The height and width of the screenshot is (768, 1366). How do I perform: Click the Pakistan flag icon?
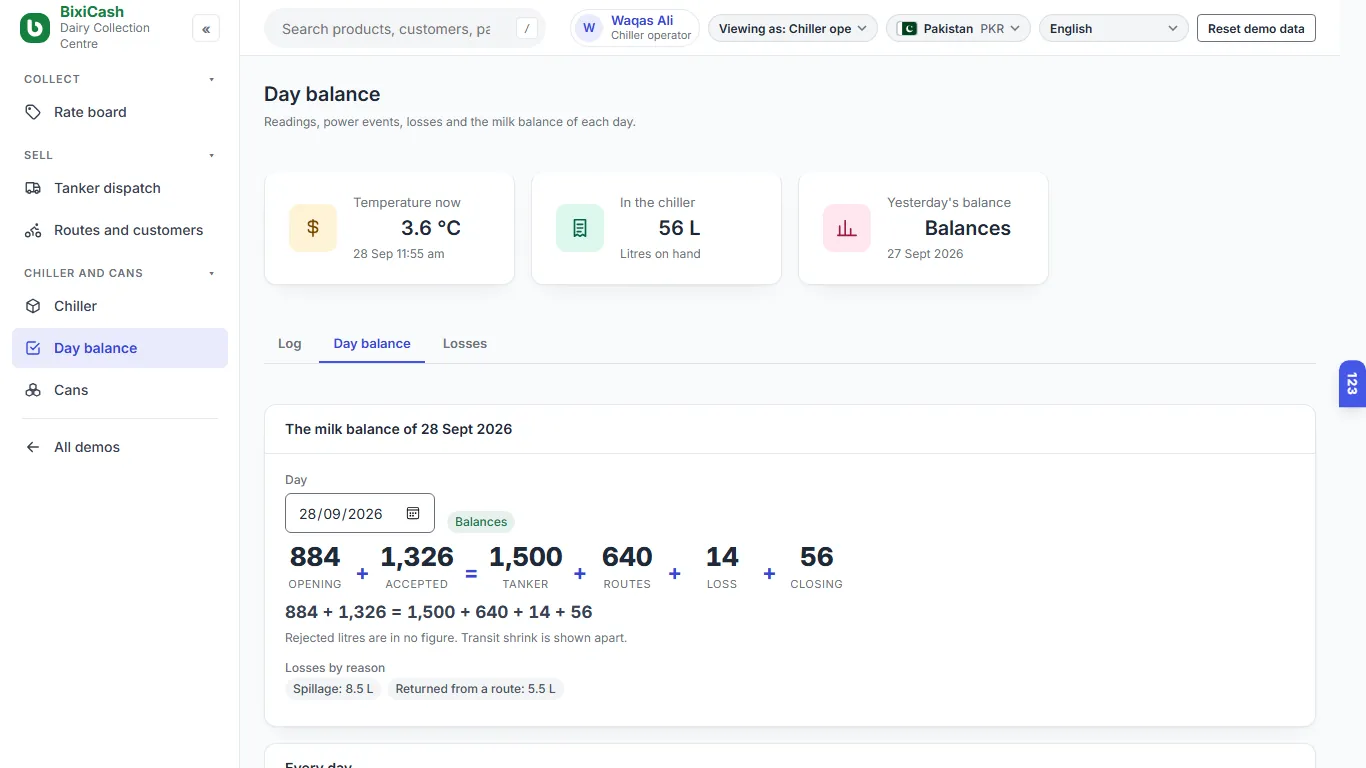click(x=908, y=29)
